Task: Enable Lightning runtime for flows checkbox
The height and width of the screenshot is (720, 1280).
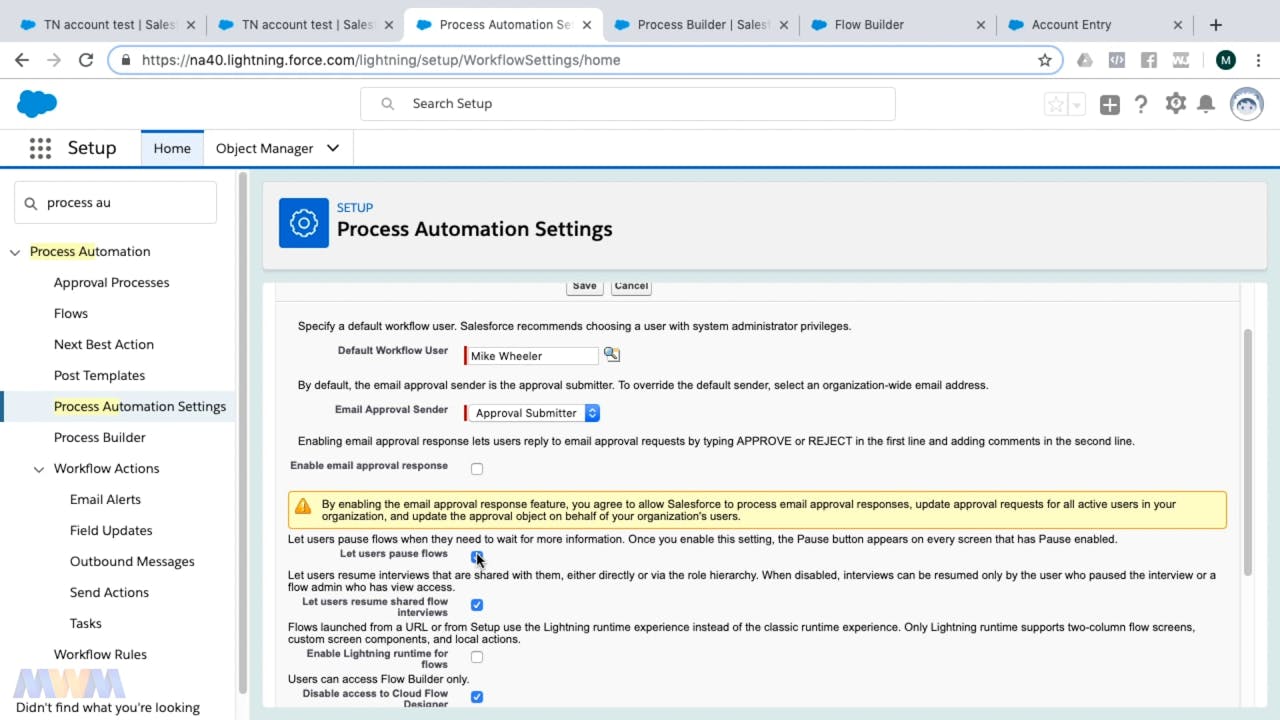Action: pyautogui.click(x=477, y=657)
